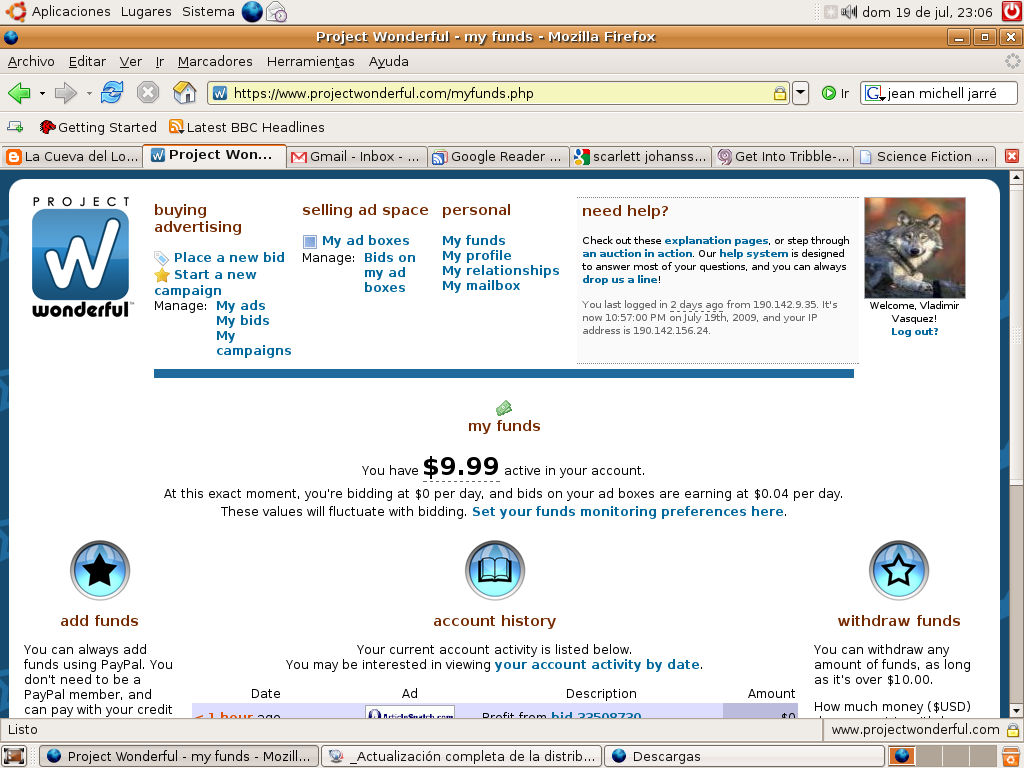Close the current tab with red X

[x=1012, y=156]
